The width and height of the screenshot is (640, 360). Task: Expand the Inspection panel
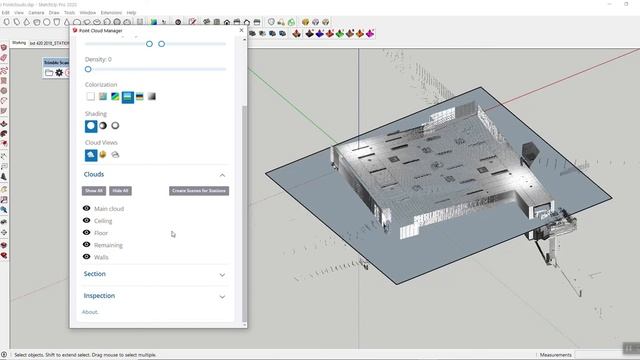click(222, 297)
